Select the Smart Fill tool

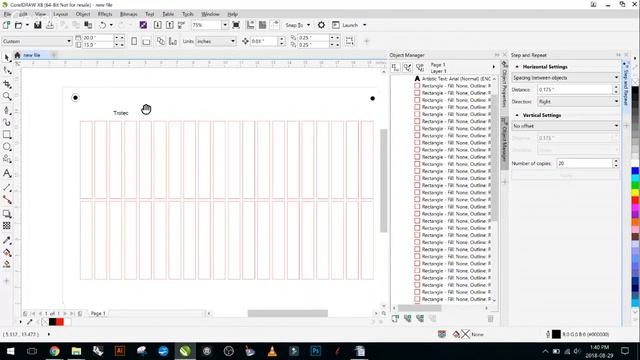coord(7,264)
